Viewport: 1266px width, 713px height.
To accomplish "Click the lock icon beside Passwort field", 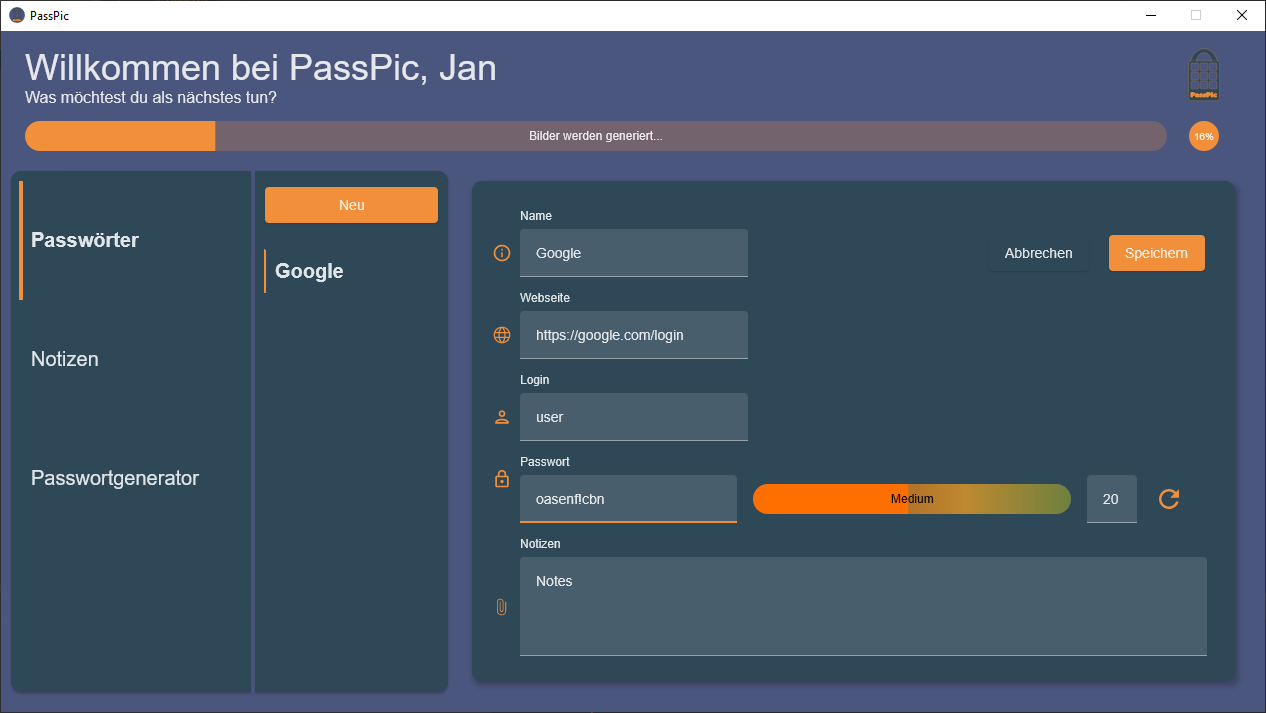I will (502, 479).
